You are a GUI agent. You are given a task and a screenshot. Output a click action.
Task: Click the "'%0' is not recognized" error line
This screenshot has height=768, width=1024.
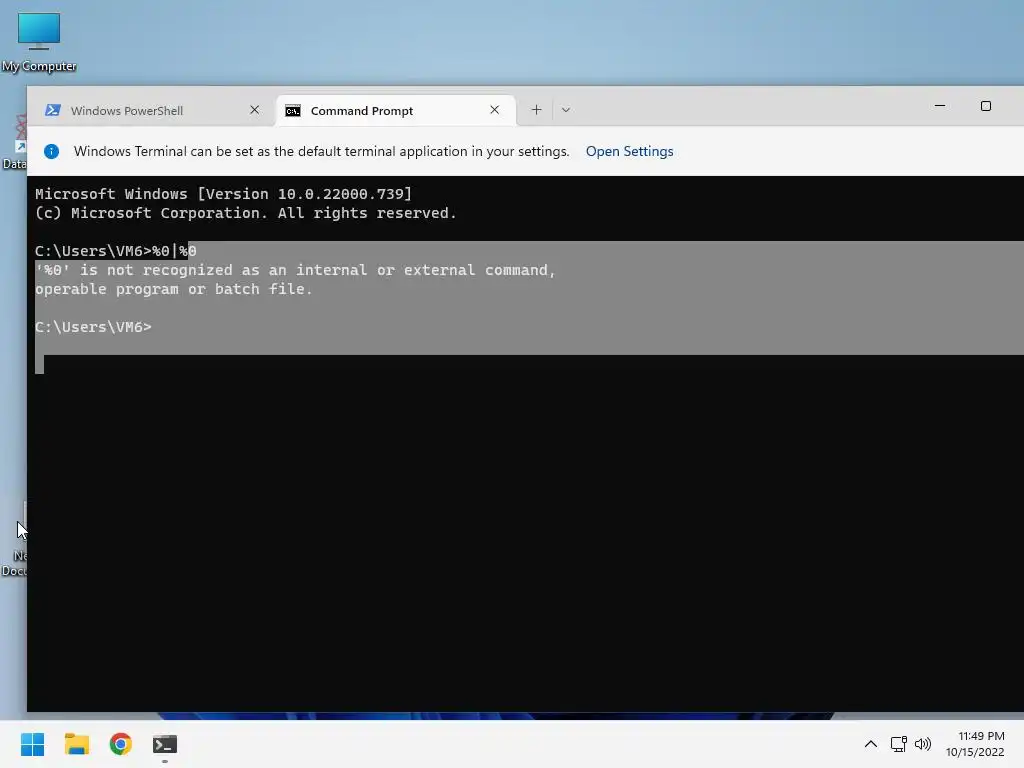click(295, 270)
